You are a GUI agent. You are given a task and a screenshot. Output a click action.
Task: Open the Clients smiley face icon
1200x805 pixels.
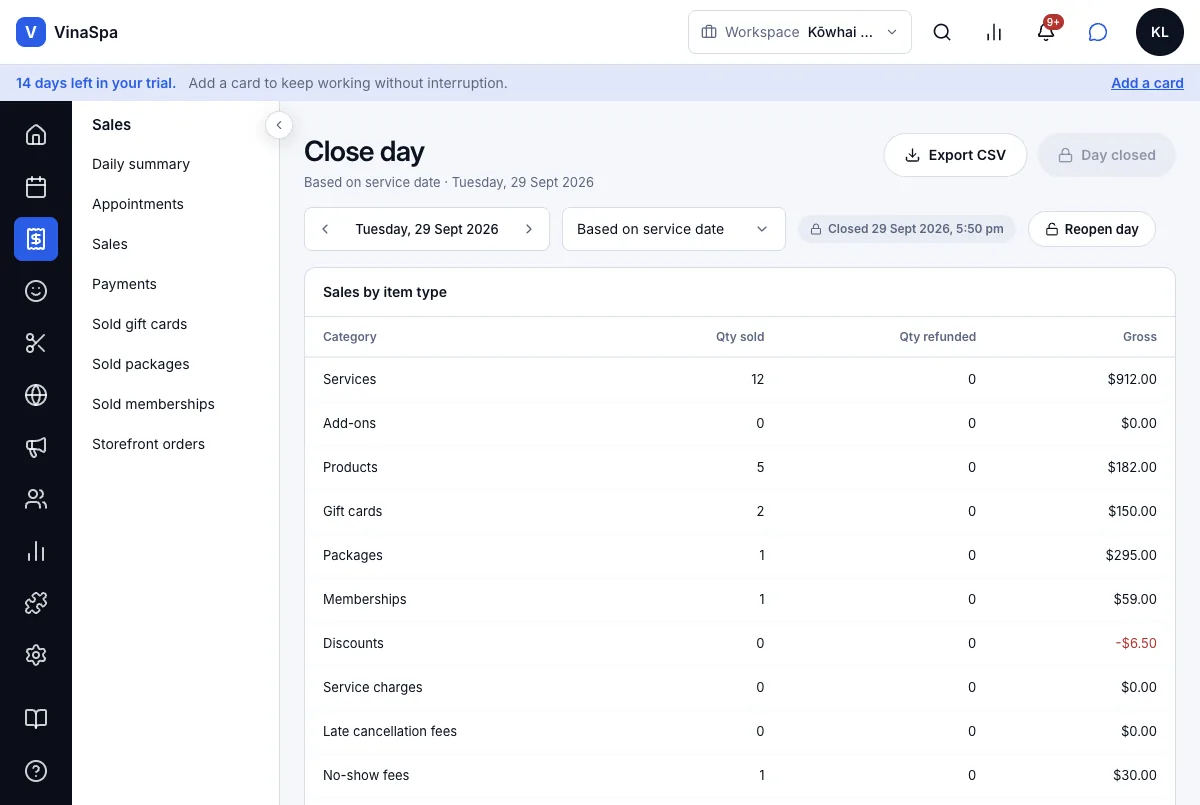click(36, 291)
